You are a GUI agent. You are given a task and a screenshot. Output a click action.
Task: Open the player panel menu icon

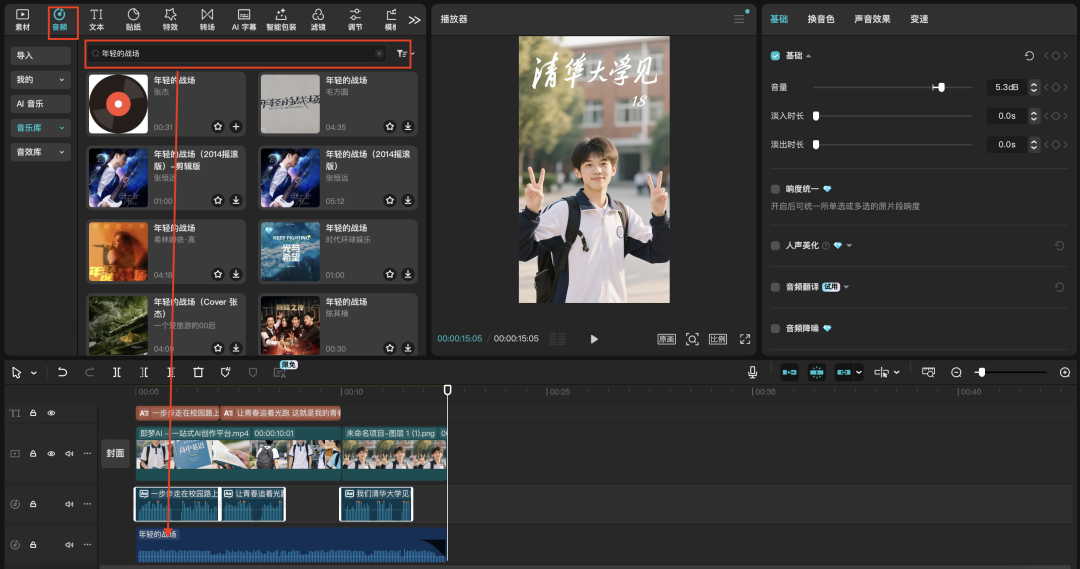pyautogui.click(x=739, y=19)
